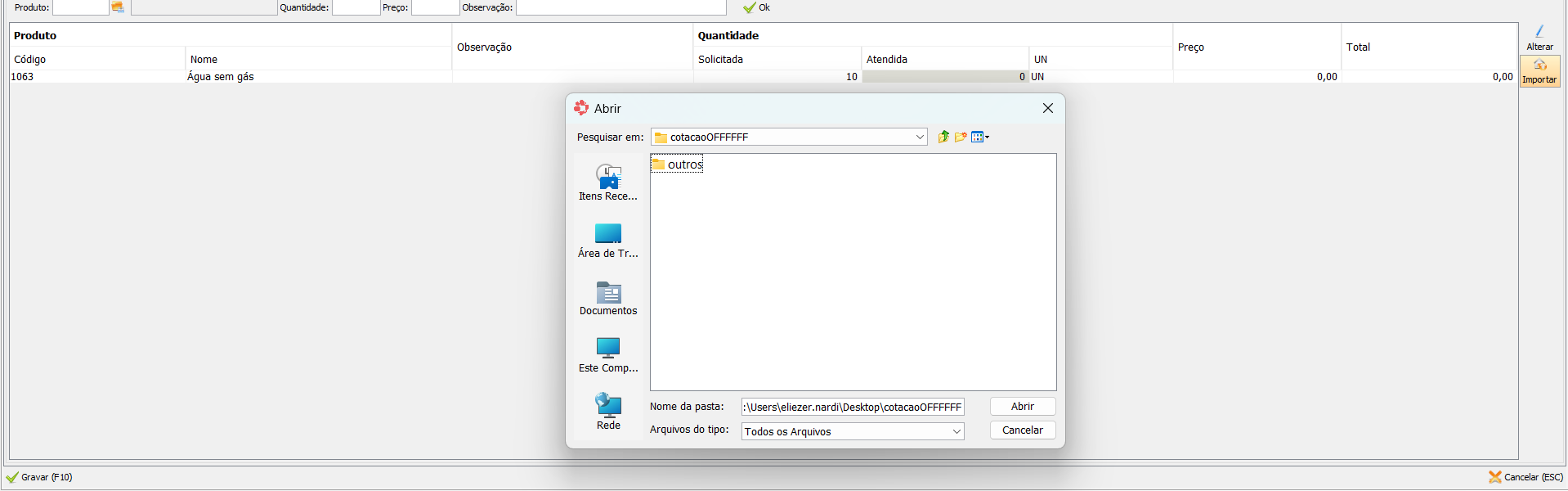Viewport: 1568px width, 491px height.
Task: Select the outros folder
Action: pos(678,164)
